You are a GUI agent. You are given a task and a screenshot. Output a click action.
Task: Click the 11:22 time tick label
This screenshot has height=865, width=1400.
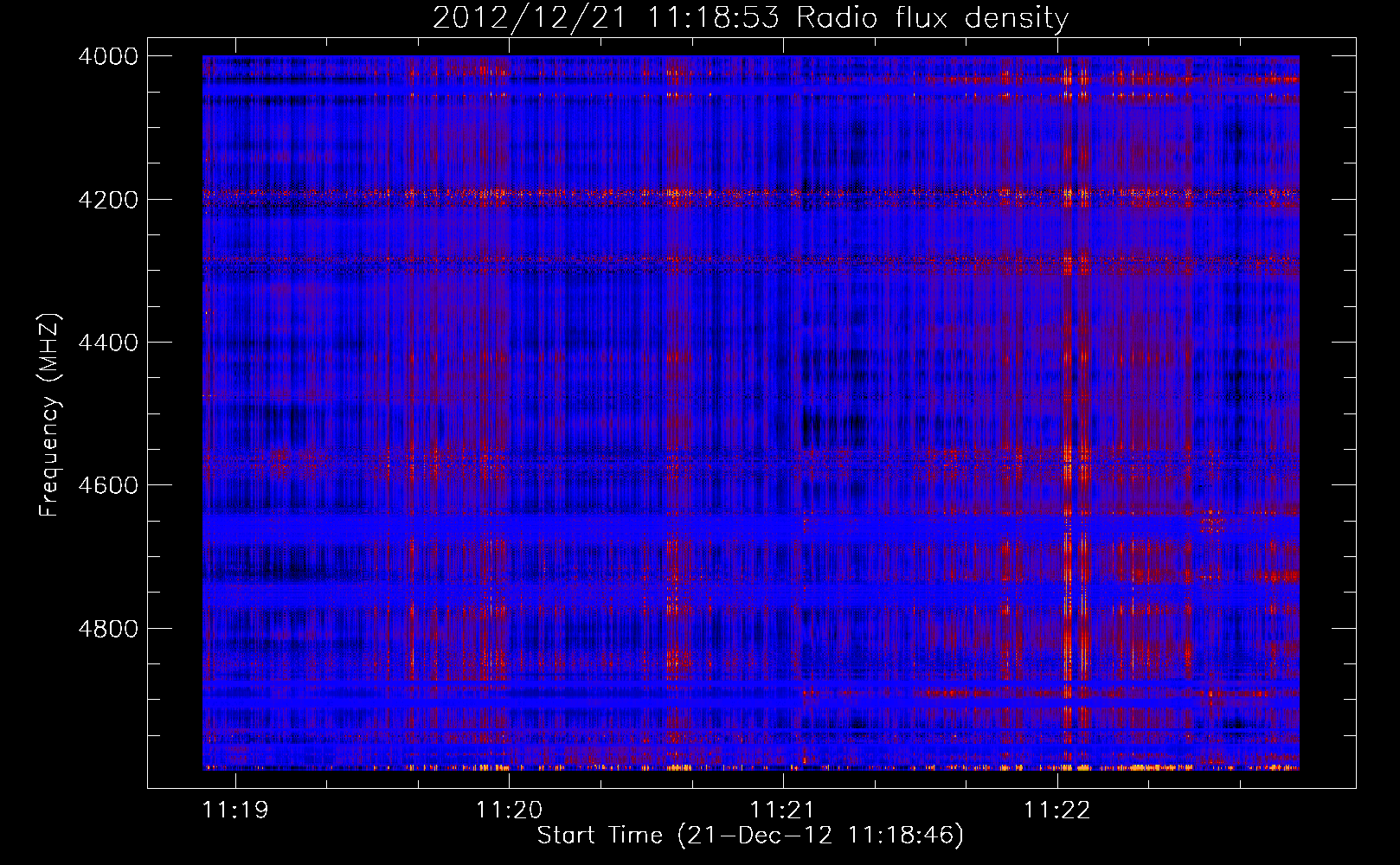(x=1057, y=811)
